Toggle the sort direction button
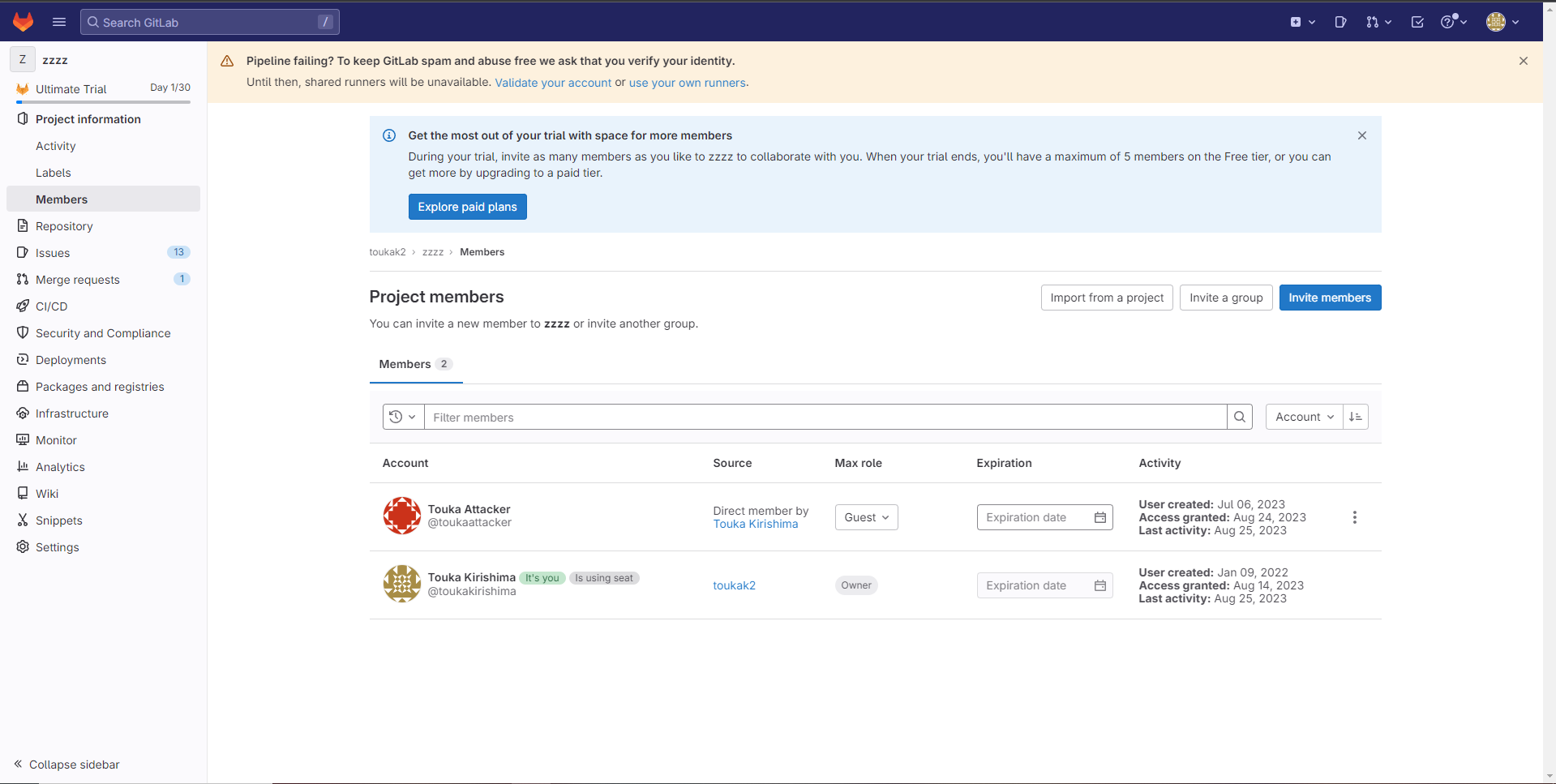1556x784 pixels. (x=1356, y=417)
